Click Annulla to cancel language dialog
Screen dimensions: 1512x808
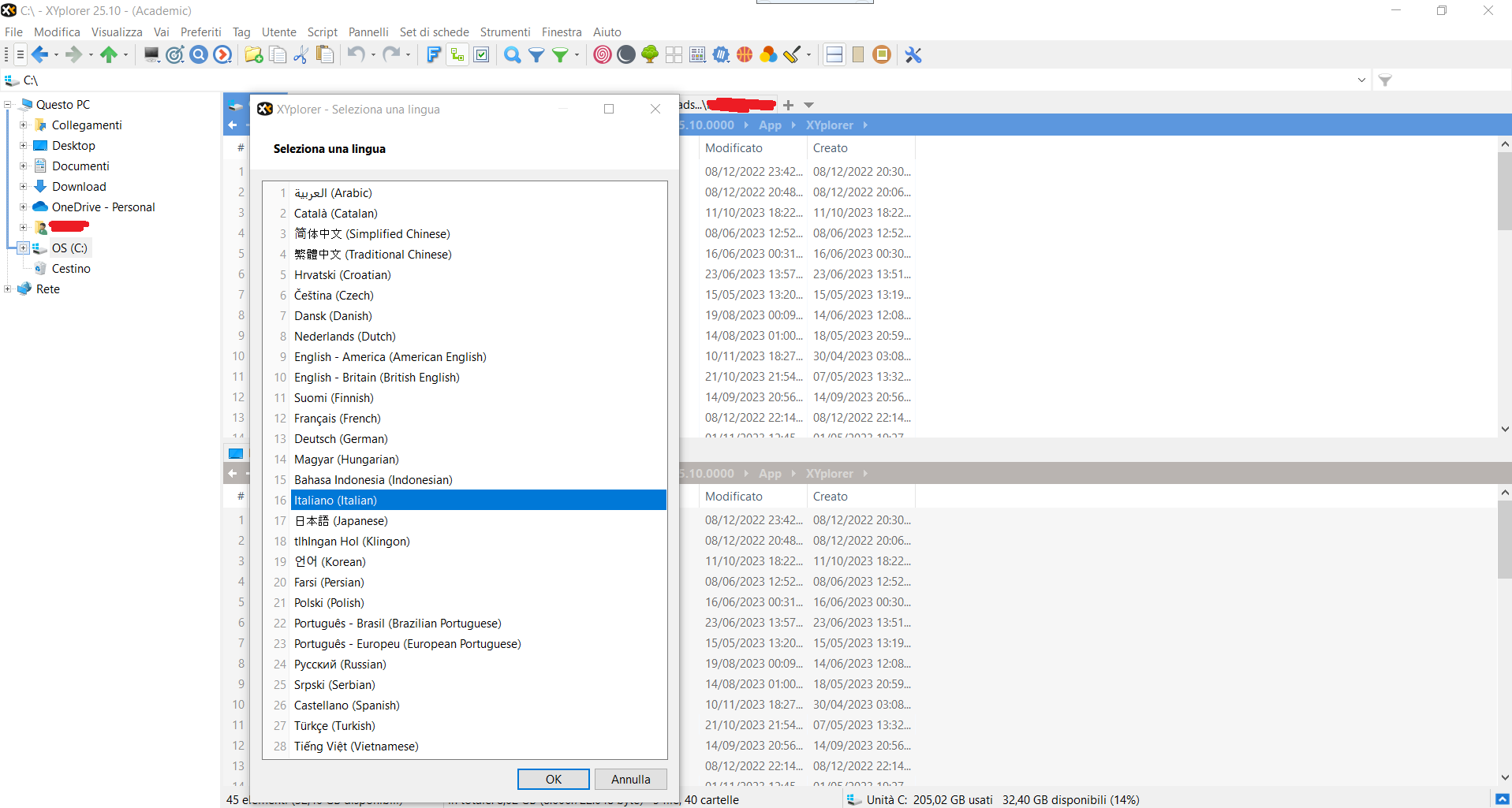point(631,779)
